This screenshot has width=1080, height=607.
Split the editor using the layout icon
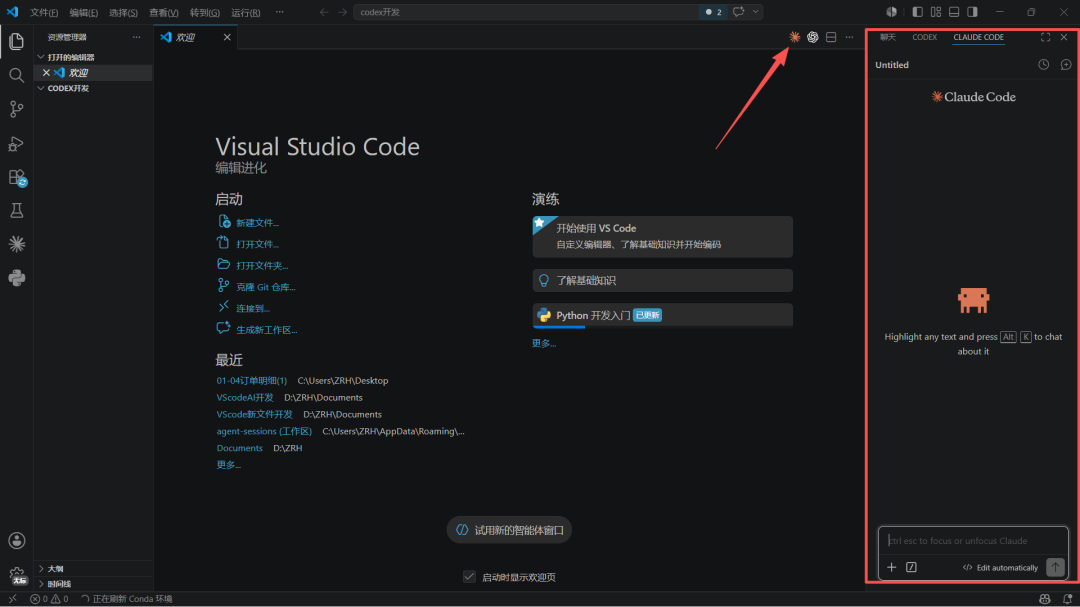click(x=831, y=37)
